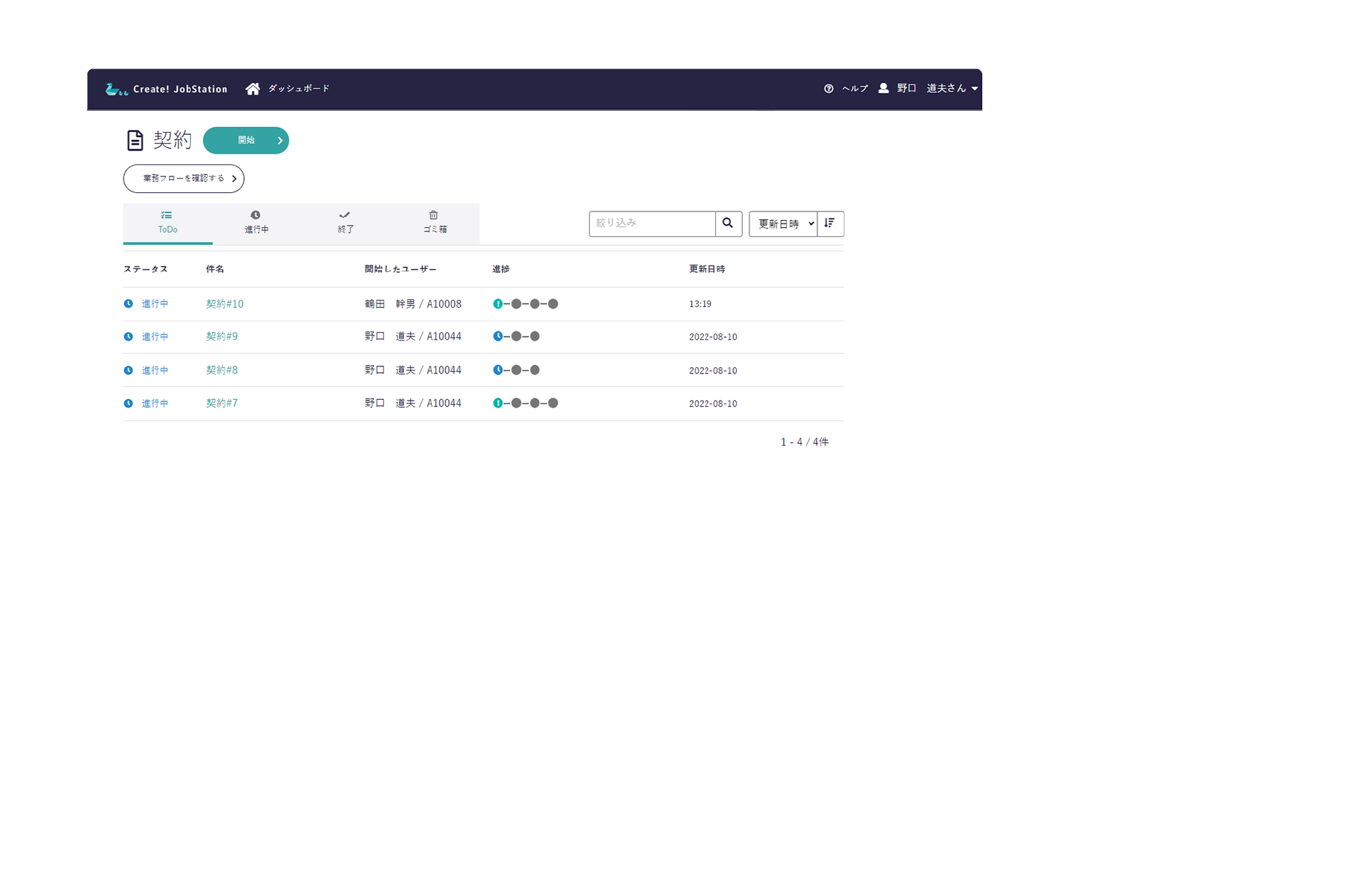Viewport: 1372px width, 877px height.
Task: Click the 契約 document icon
Action: 135,141
